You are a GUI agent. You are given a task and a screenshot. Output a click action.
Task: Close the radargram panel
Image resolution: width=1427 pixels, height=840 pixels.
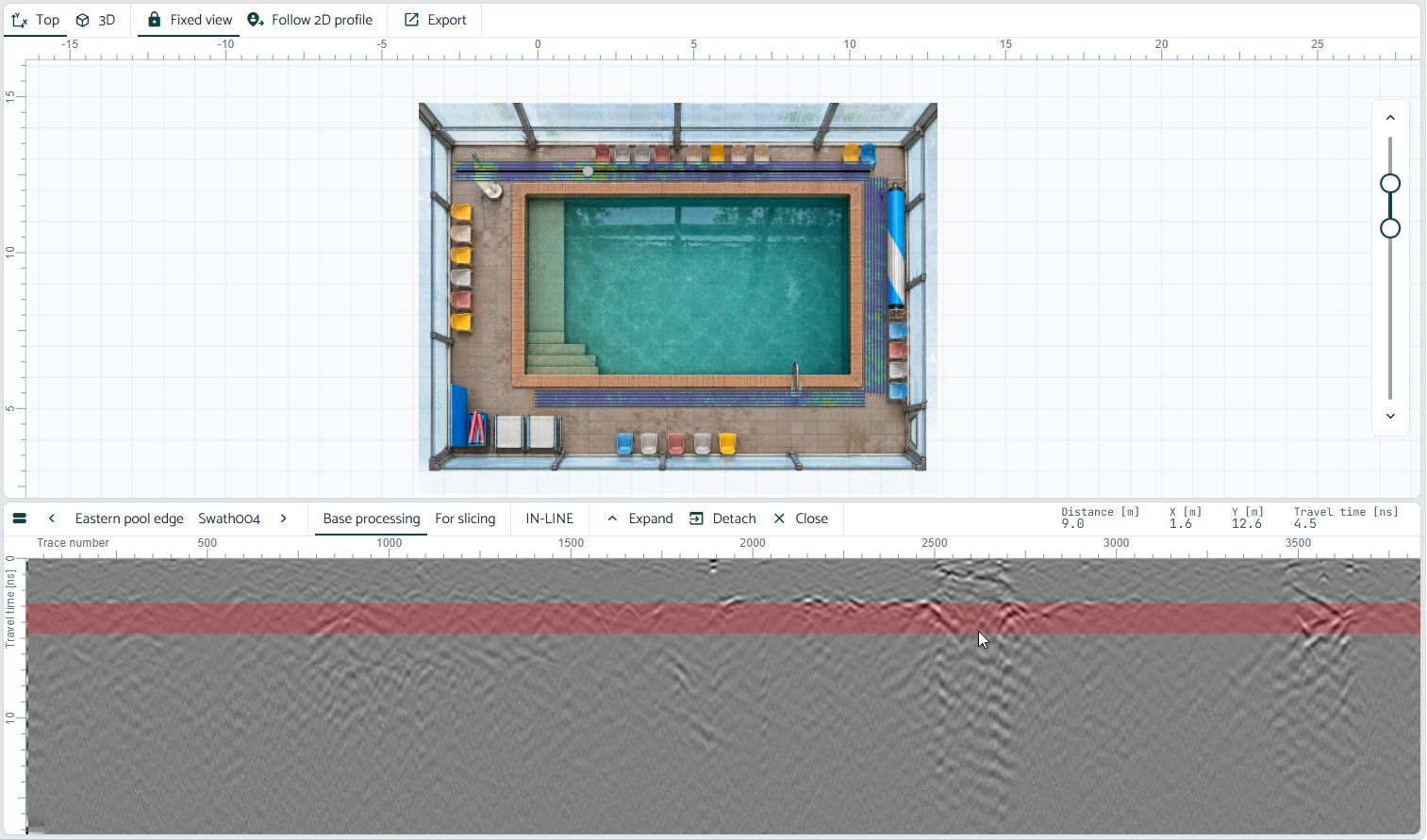[801, 519]
